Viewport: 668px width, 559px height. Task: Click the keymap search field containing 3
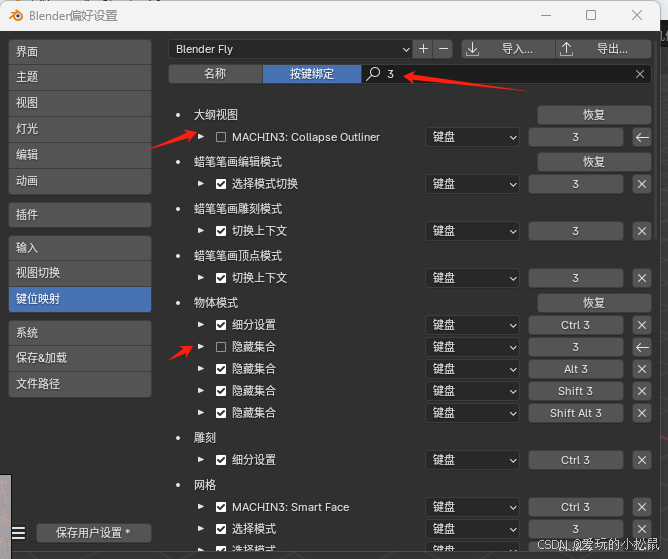(x=506, y=74)
